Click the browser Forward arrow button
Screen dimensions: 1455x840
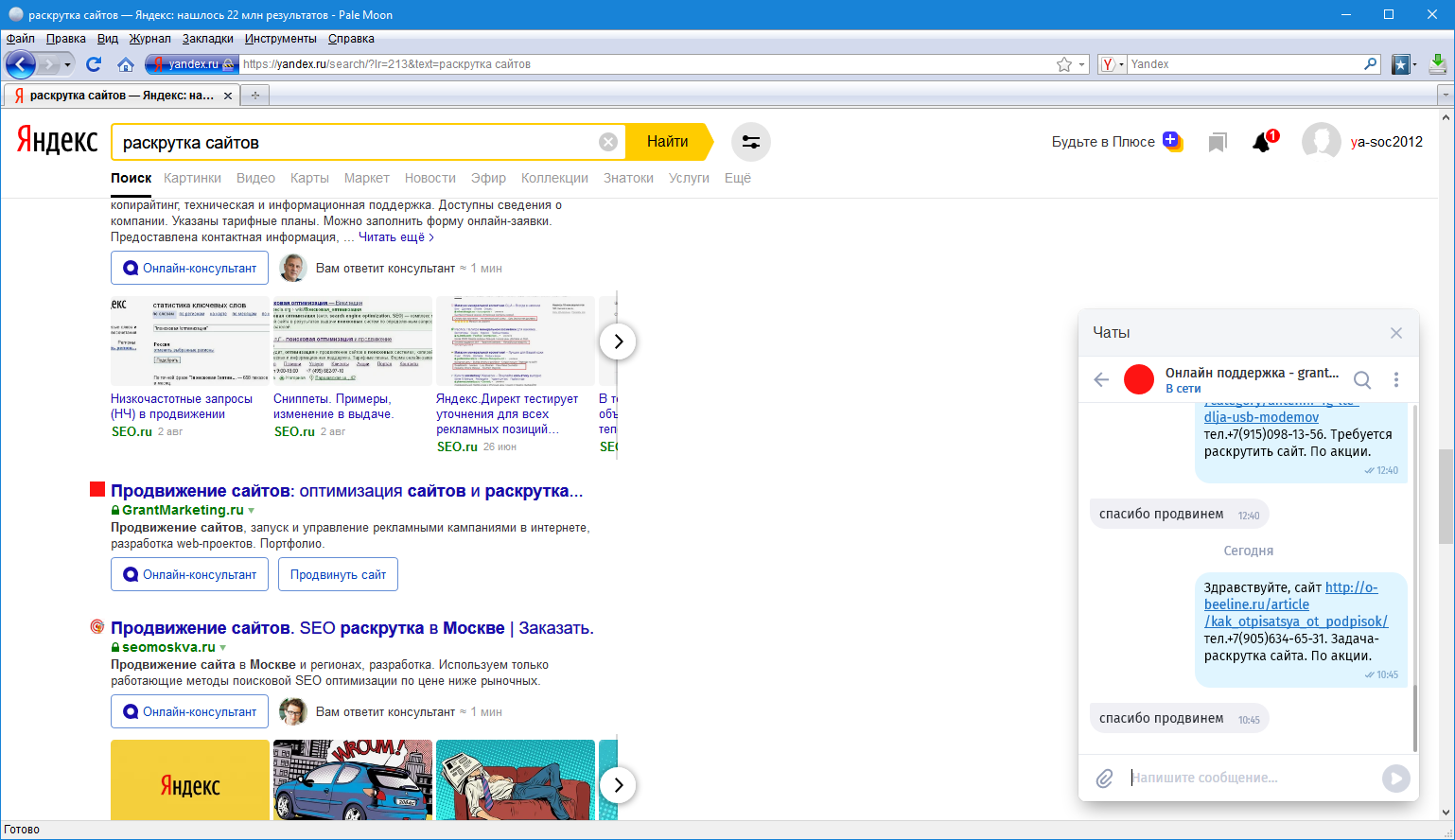49,64
